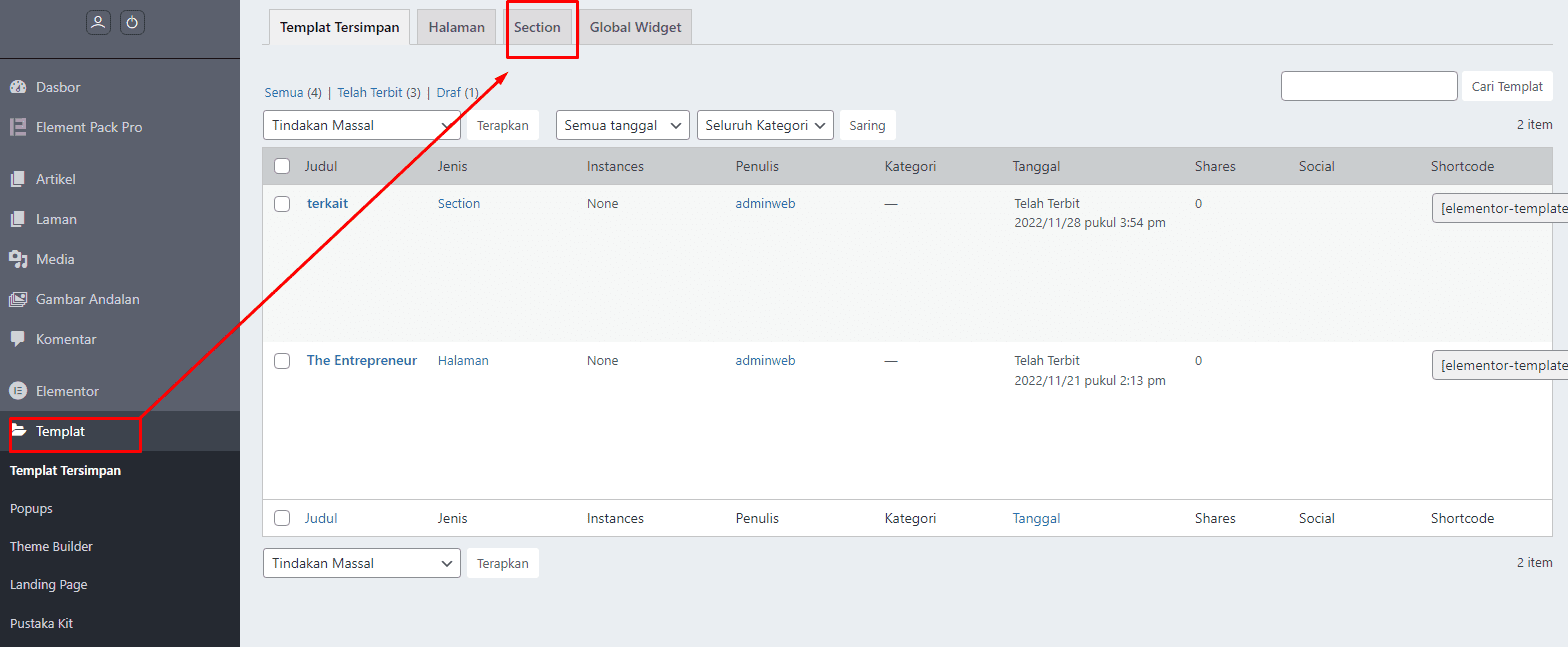Open Dasbor via its gauge icon
This screenshot has height=647, width=1568.
coord(18,87)
